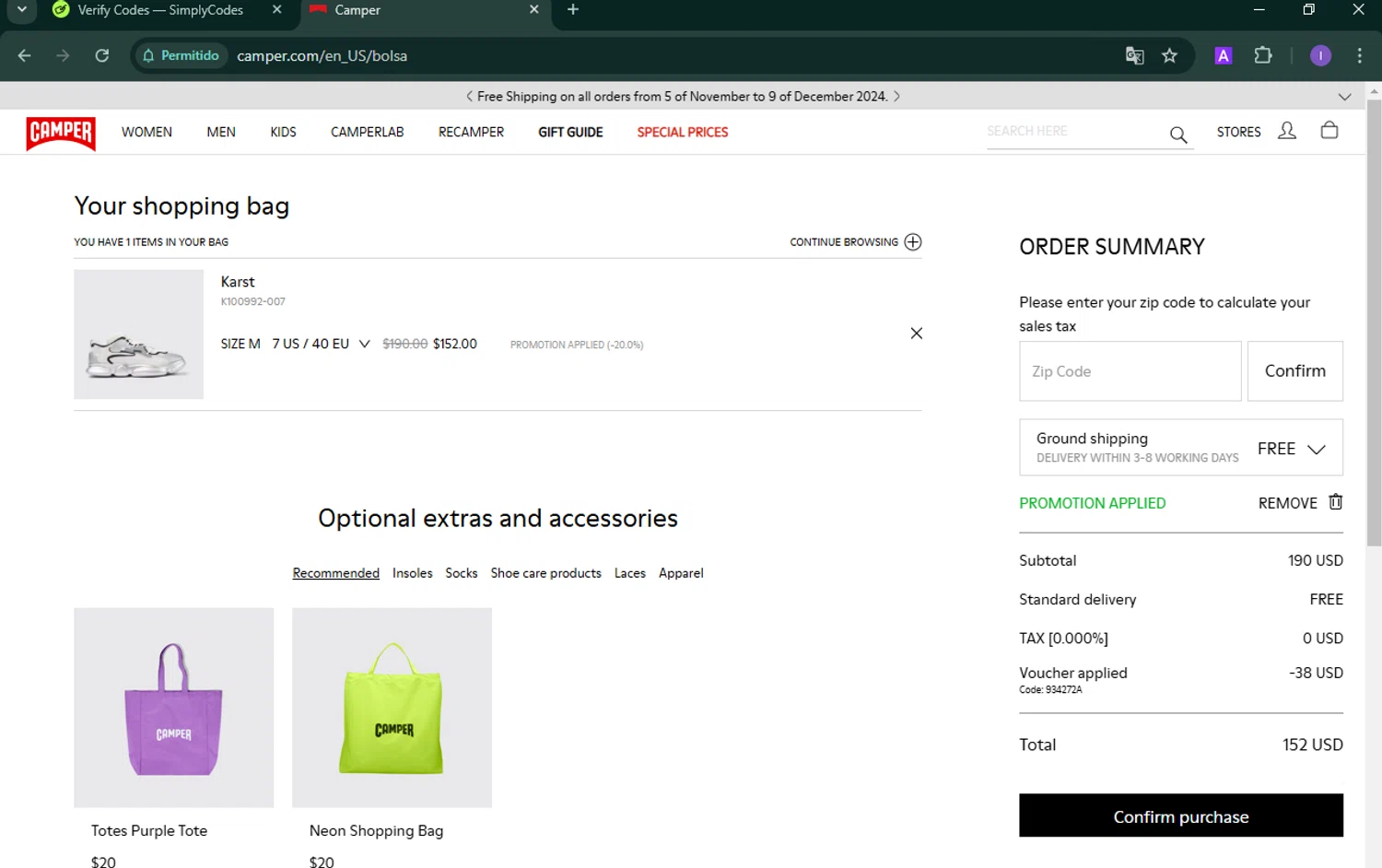The image size is (1382, 868).
Task: Click the Confirm purchase button
Action: point(1180,815)
